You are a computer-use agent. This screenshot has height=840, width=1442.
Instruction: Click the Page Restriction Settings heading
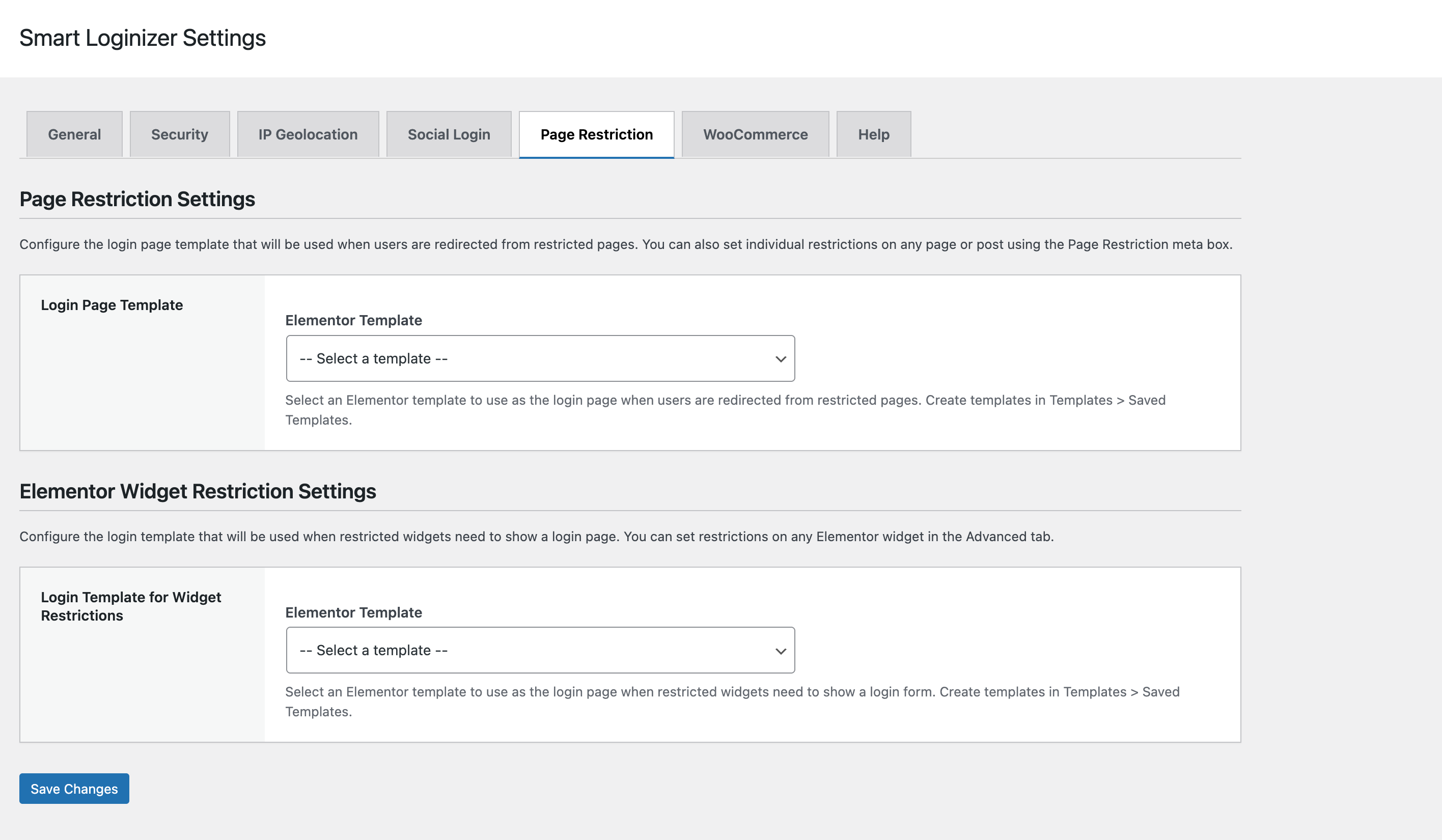[137, 199]
